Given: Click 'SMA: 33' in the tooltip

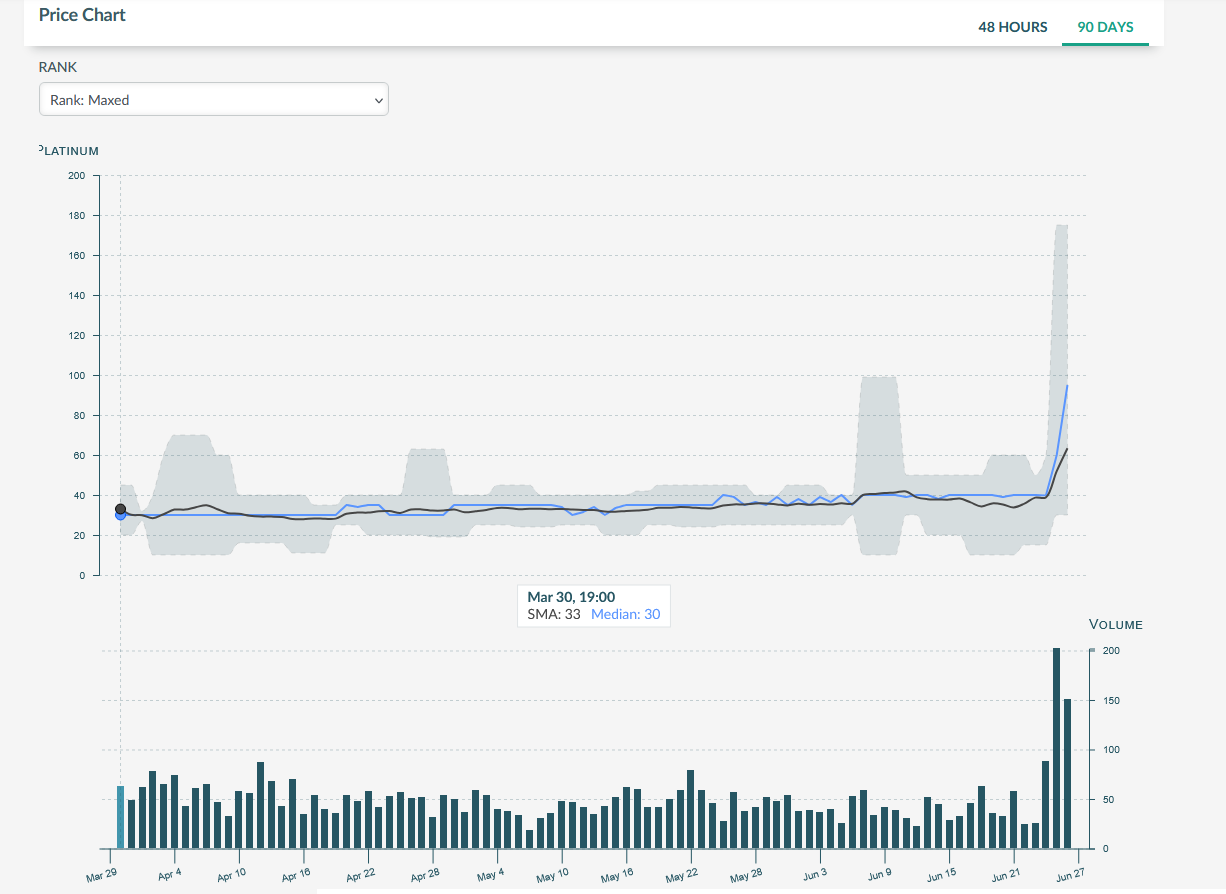Looking at the screenshot, I should 554,614.
